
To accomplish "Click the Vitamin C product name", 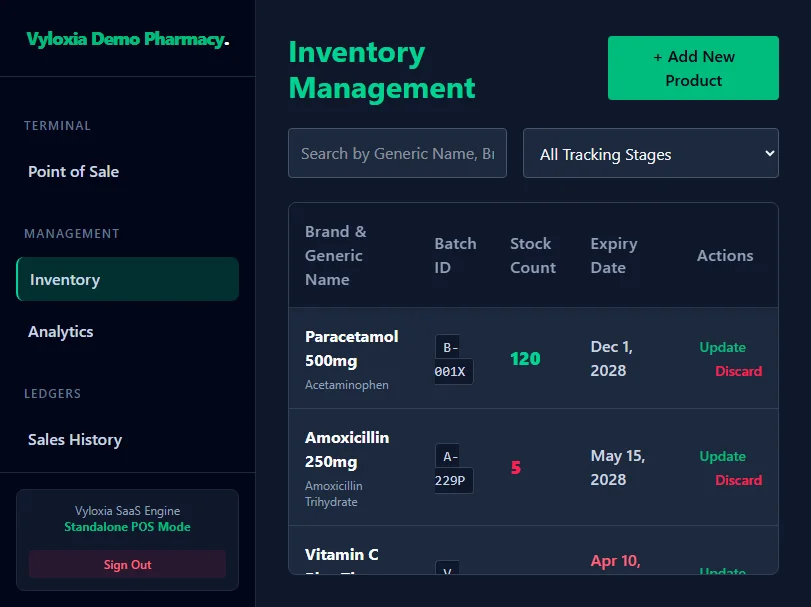I will tap(341, 554).
